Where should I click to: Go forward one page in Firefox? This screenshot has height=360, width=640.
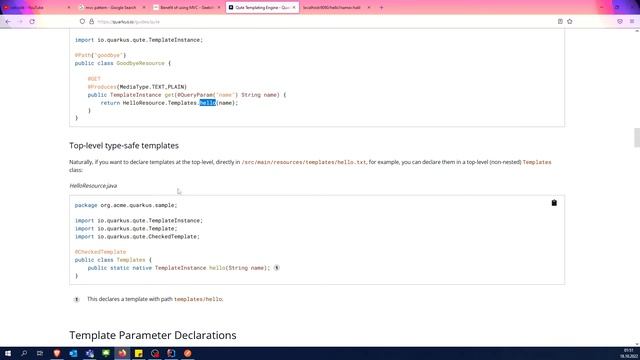[20, 22]
